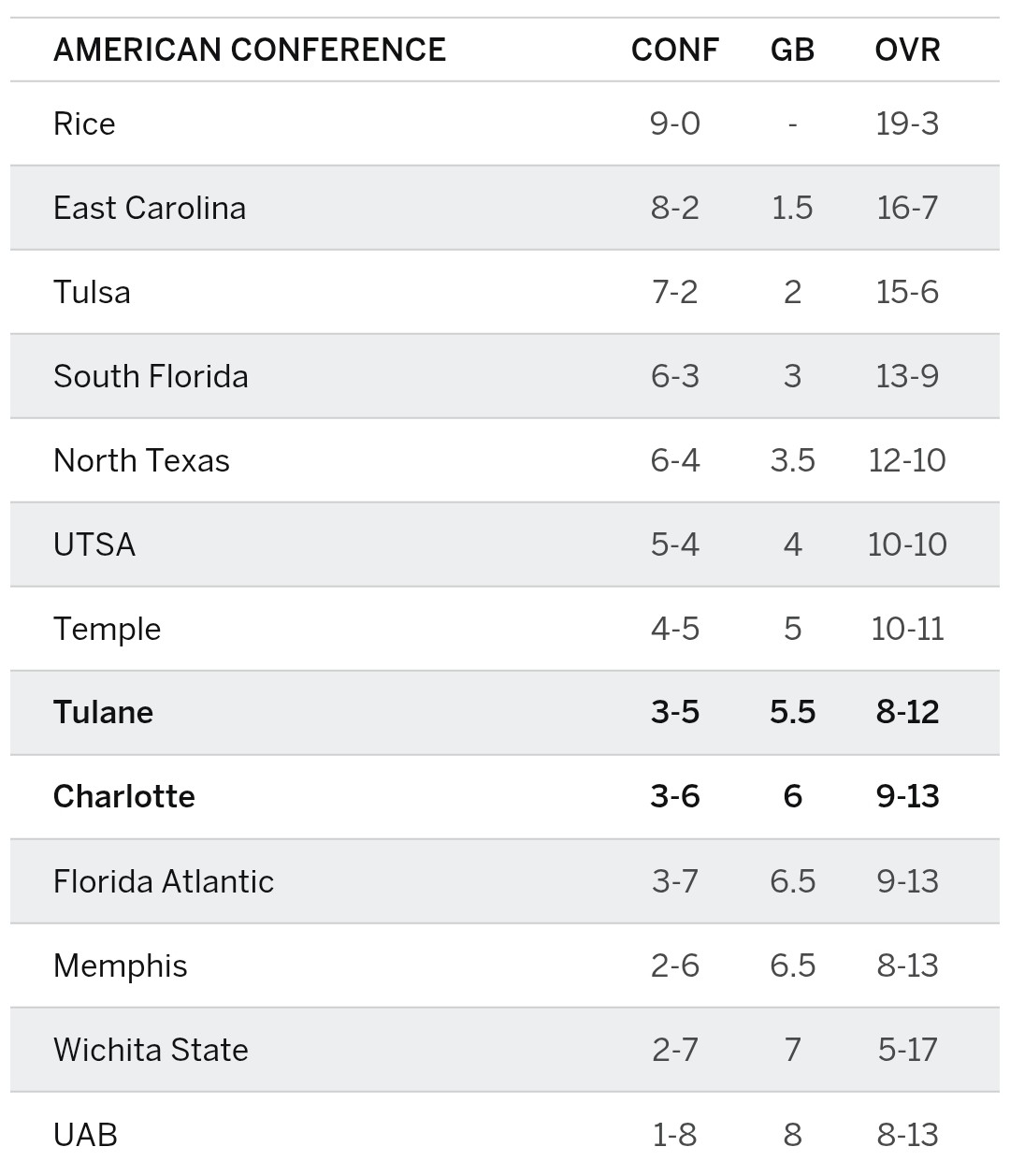Click the Wichita State team name
This screenshot has height=1176, width=1010.
coord(151,1050)
